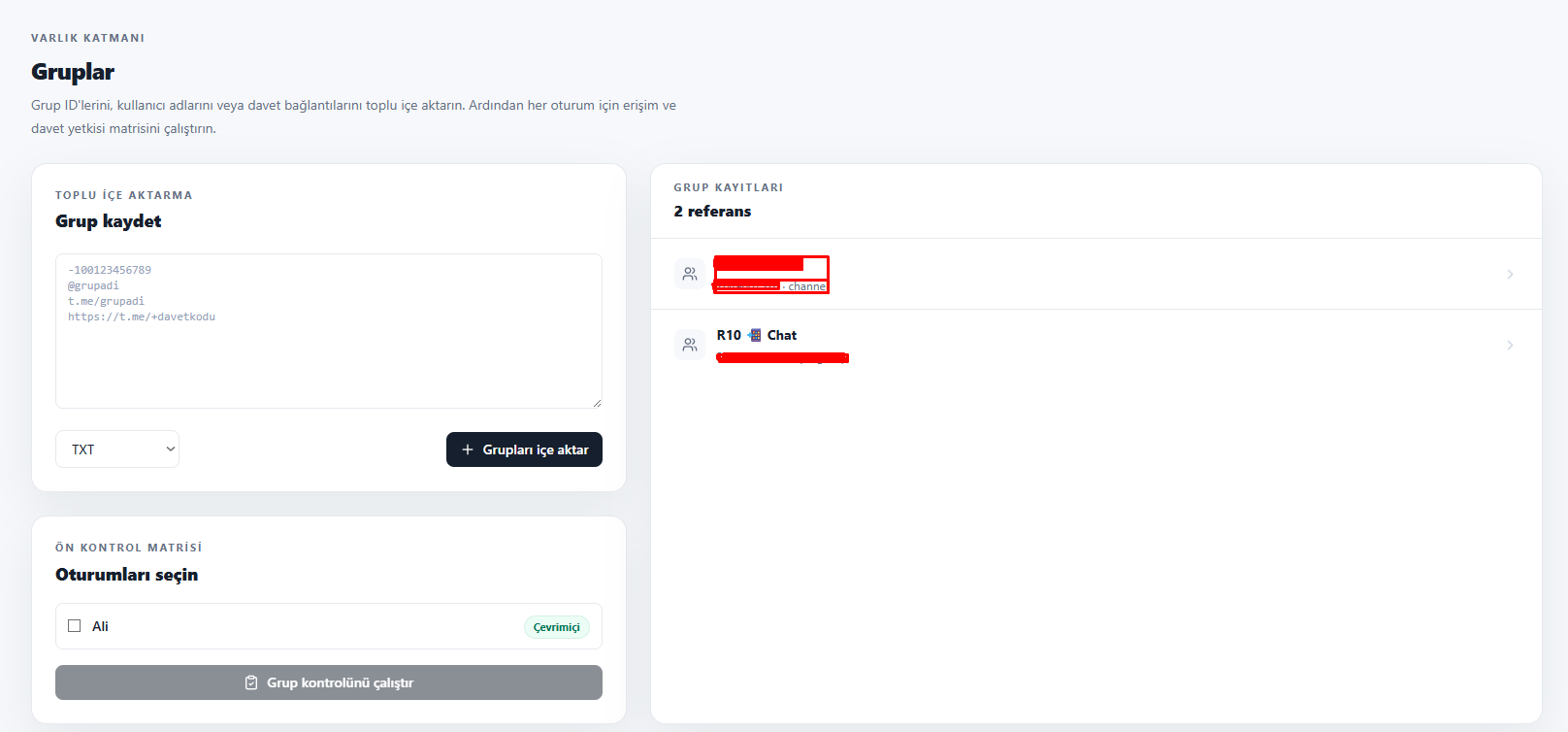The height and width of the screenshot is (732, 1568).
Task: Click the people icon of the first group record
Action: pyautogui.click(x=690, y=274)
